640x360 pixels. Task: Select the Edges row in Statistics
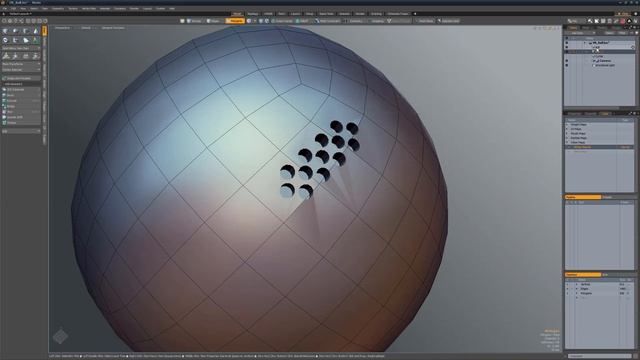coord(600,289)
